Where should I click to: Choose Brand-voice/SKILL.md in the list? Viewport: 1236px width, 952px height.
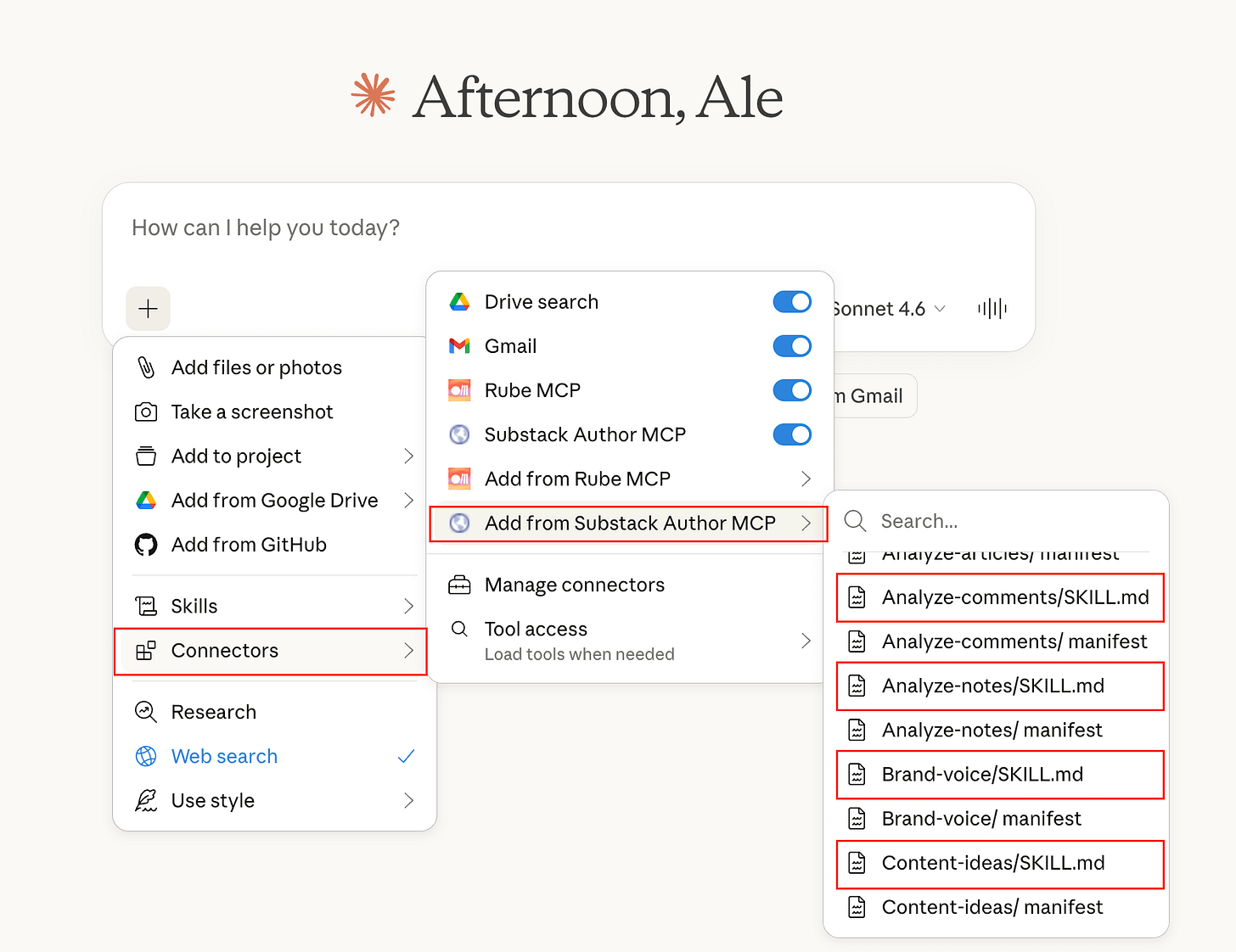click(1000, 775)
